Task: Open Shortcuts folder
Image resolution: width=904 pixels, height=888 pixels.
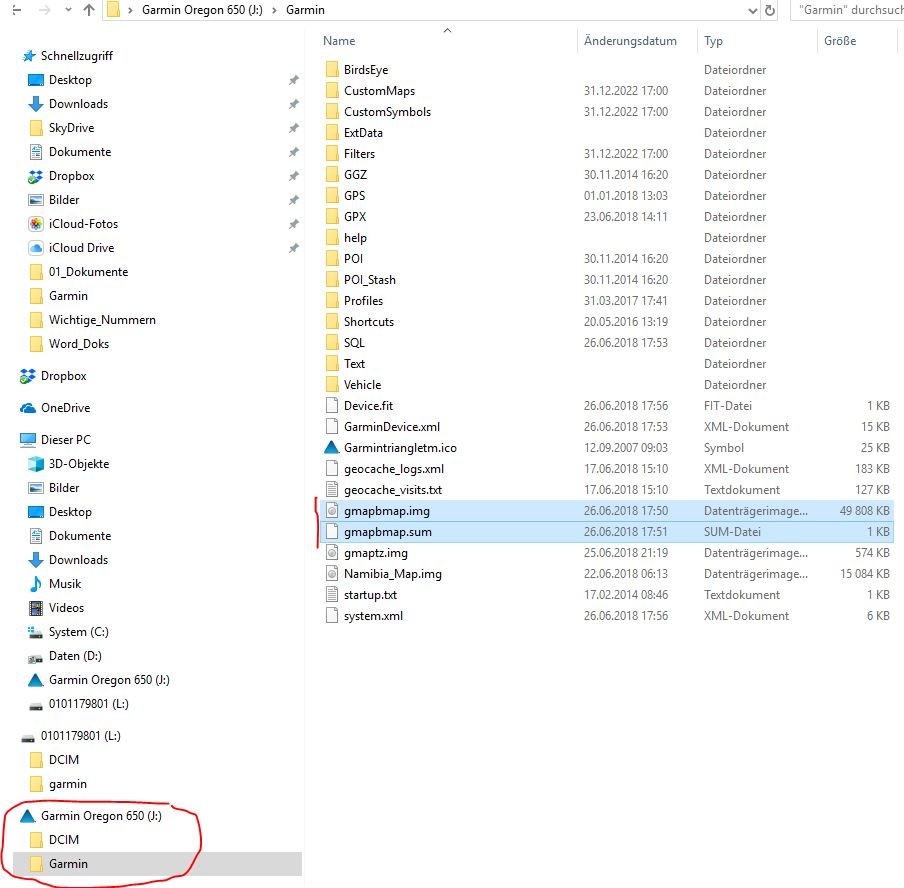Action: coord(368,322)
